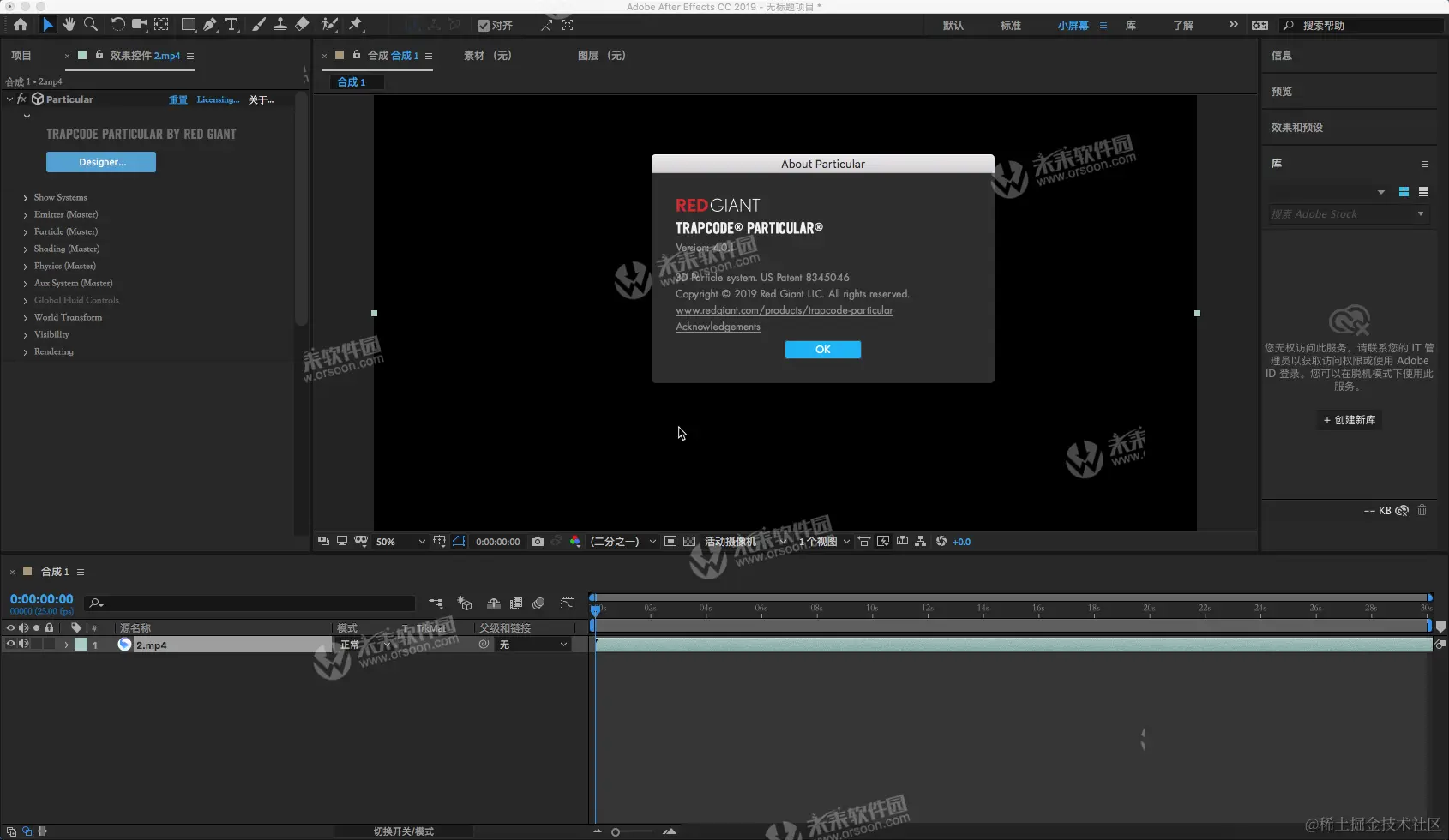Select the Rectangle shape tool
This screenshot has width=1449, height=840.
coord(189,25)
